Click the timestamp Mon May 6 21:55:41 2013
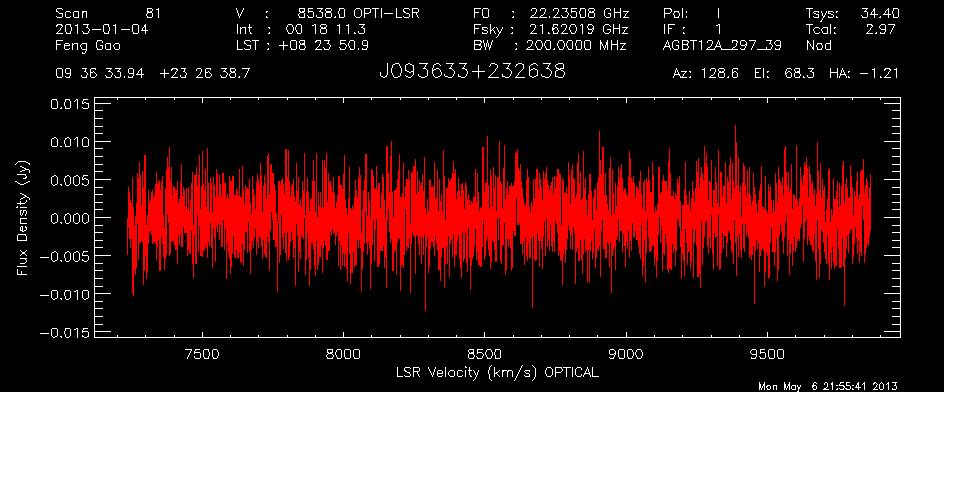The height and width of the screenshot is (490, 962). (828, 386)
